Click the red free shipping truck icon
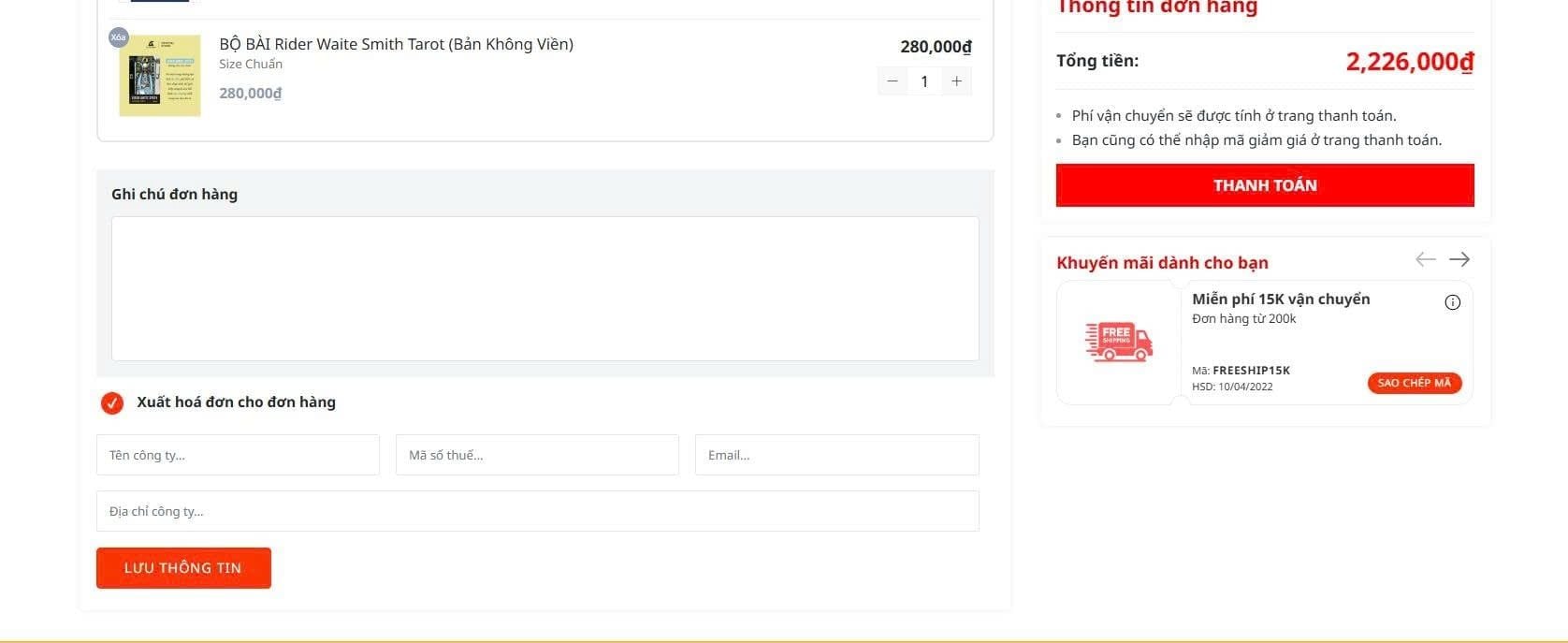This screenshot has height=643, width=1568. tap(1119, 343)
